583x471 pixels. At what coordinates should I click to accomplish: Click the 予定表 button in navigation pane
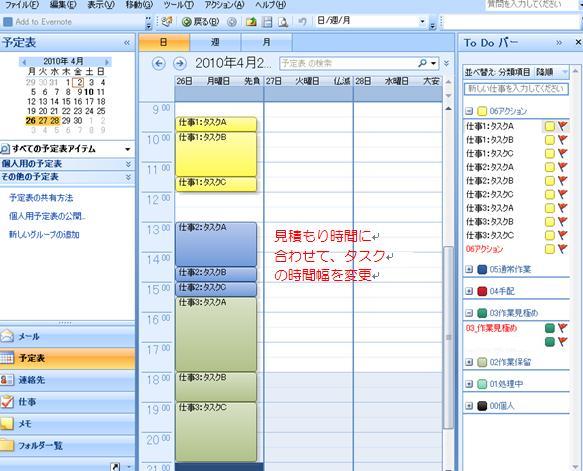tap(67, 358)
